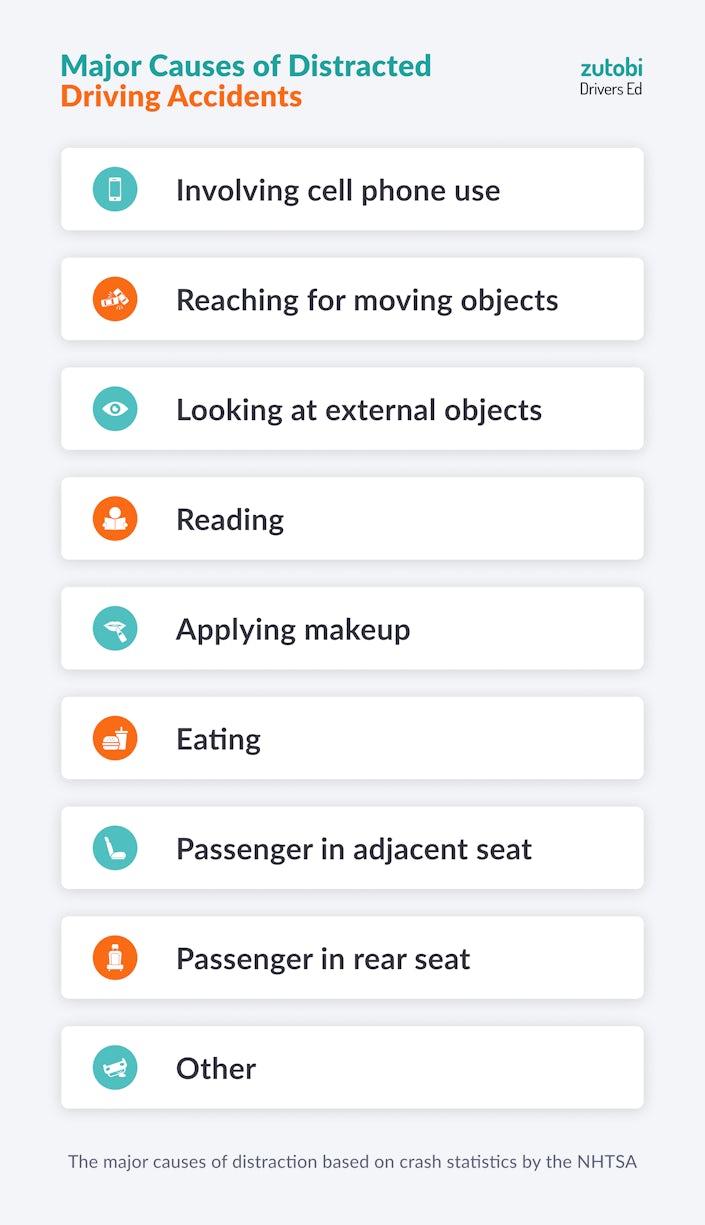
Task: Click the lipstick makeup icon
Action: pyautogui.click(x=115, y=629)
